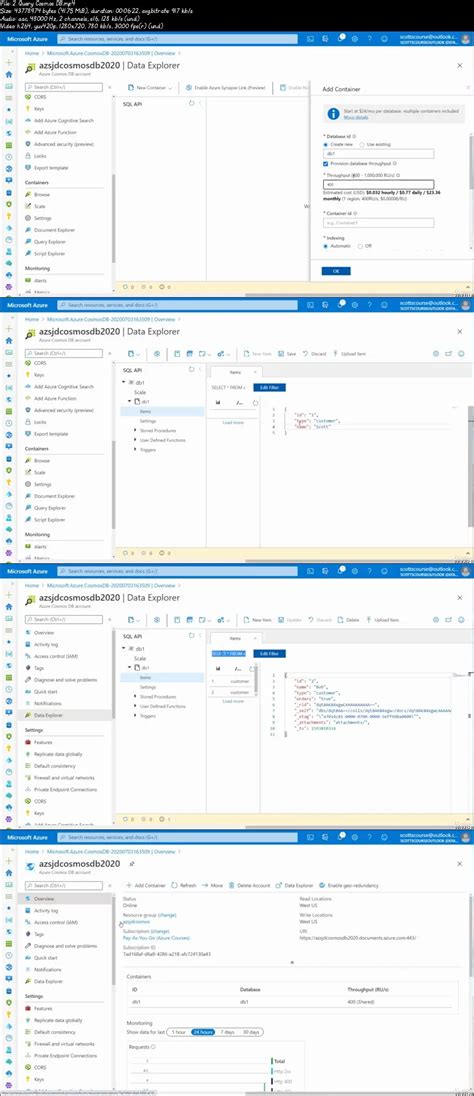Close the Items tab above the Bob document
The width and height of the screenshot is (474, 1096).
255,638
